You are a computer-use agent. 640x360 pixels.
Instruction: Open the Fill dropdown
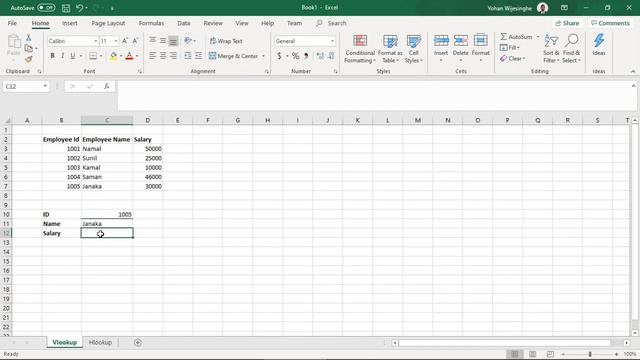[510, 48]
